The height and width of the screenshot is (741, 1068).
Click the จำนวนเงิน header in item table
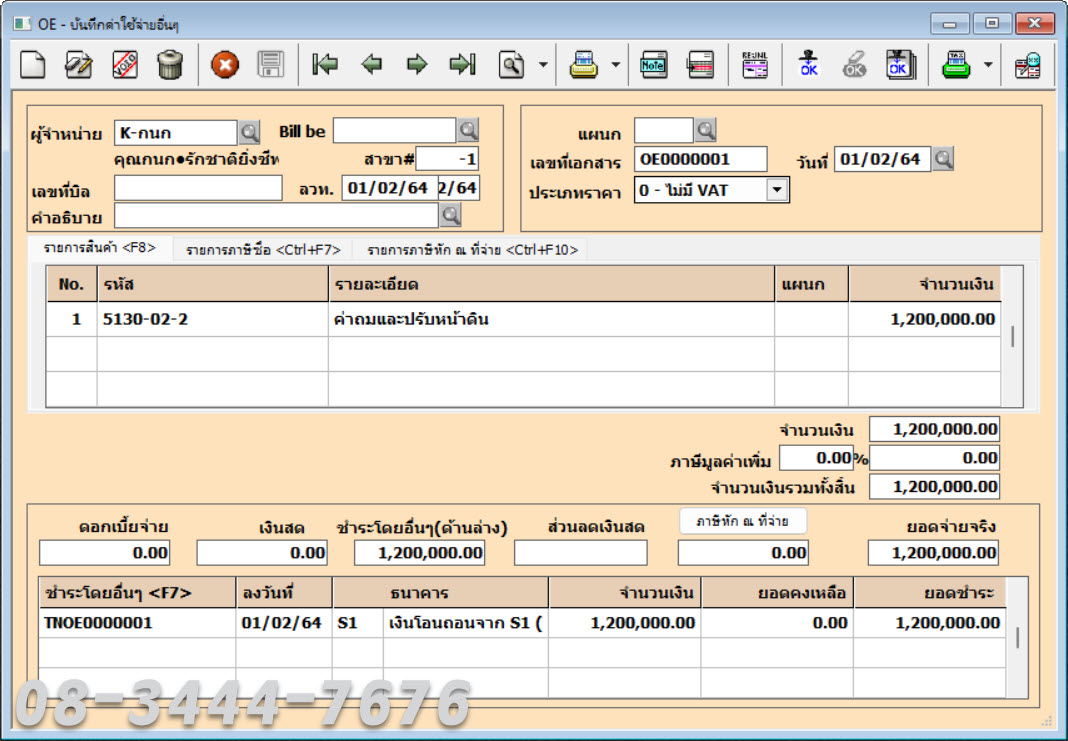pos(924,284)
